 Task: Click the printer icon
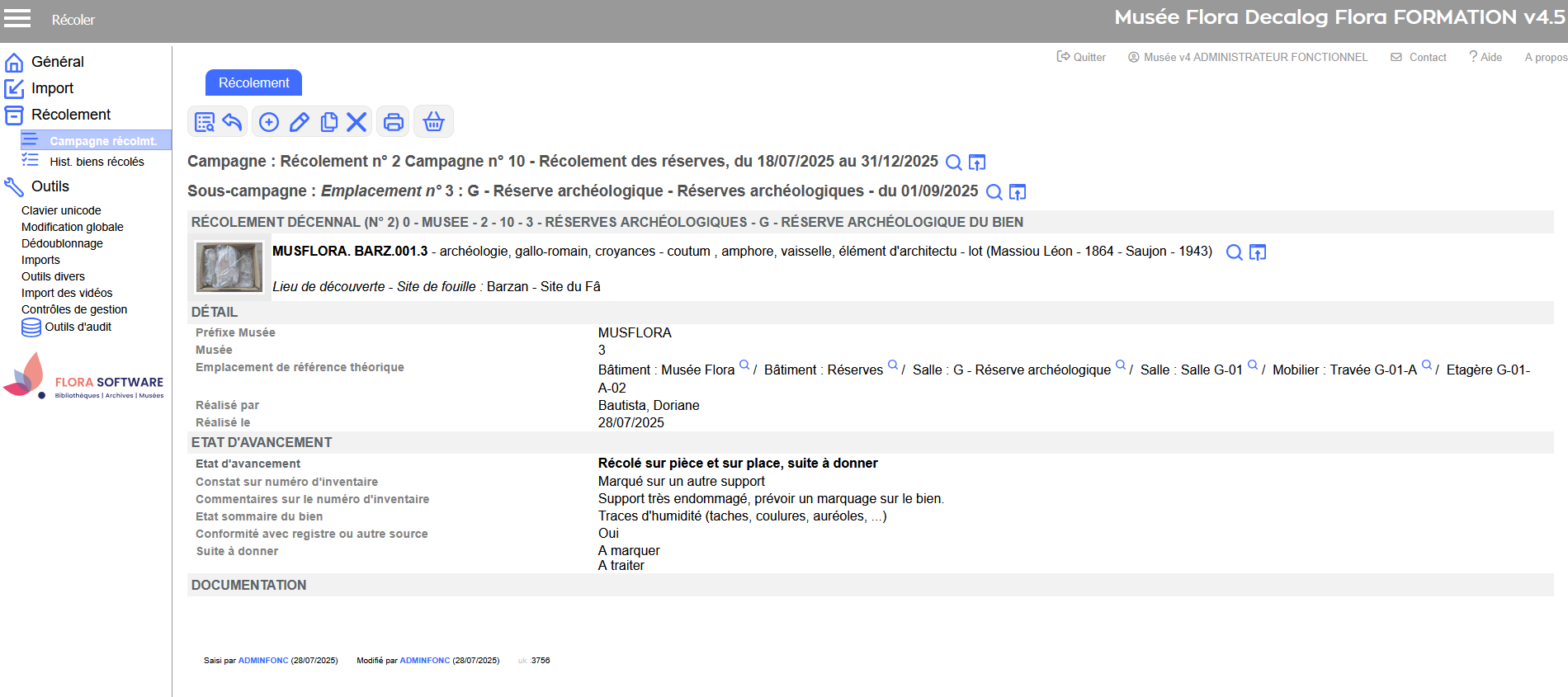(394, 122)
